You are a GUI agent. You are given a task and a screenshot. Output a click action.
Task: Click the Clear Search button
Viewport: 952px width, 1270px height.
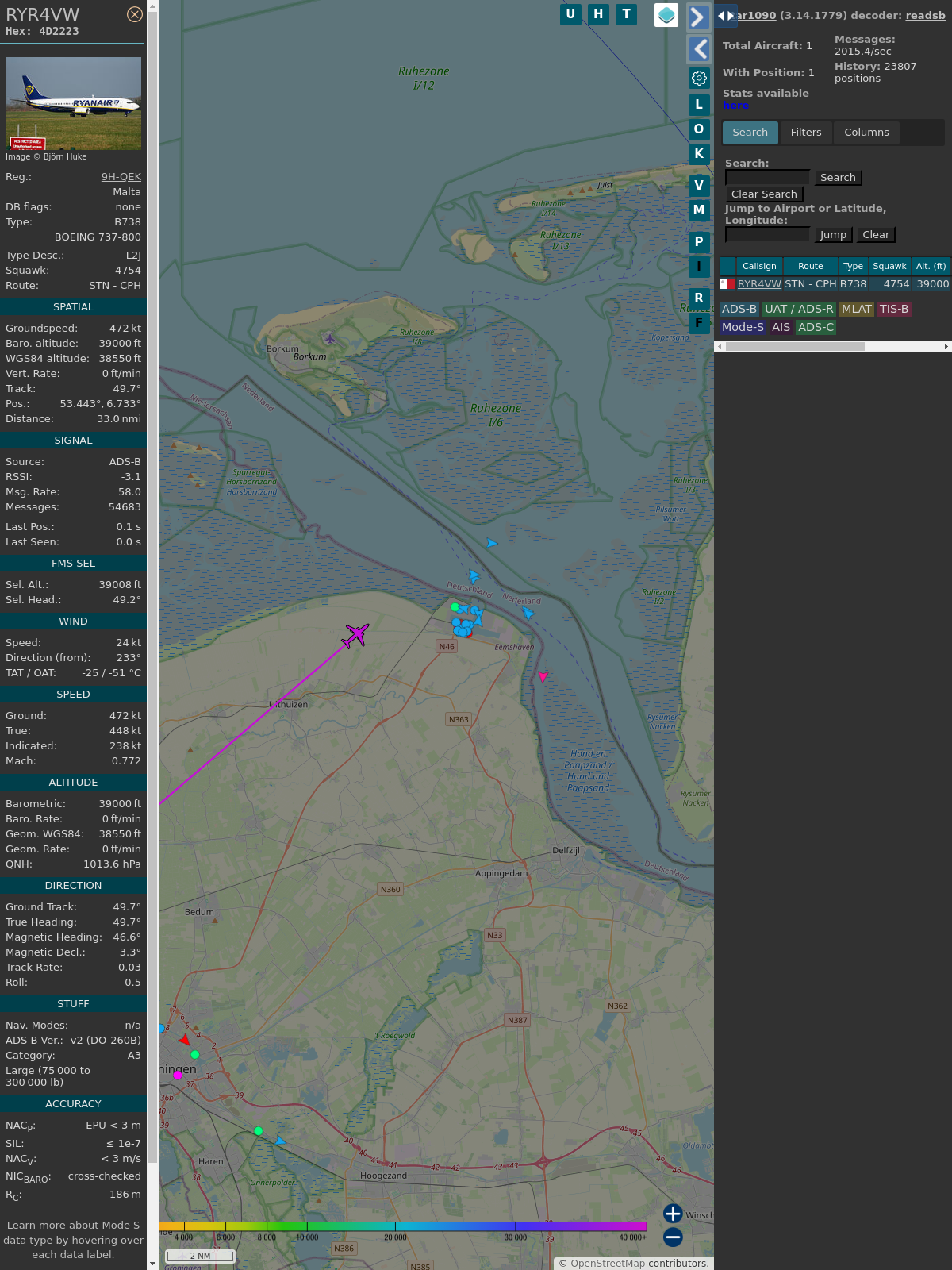(x=764, y=194)
